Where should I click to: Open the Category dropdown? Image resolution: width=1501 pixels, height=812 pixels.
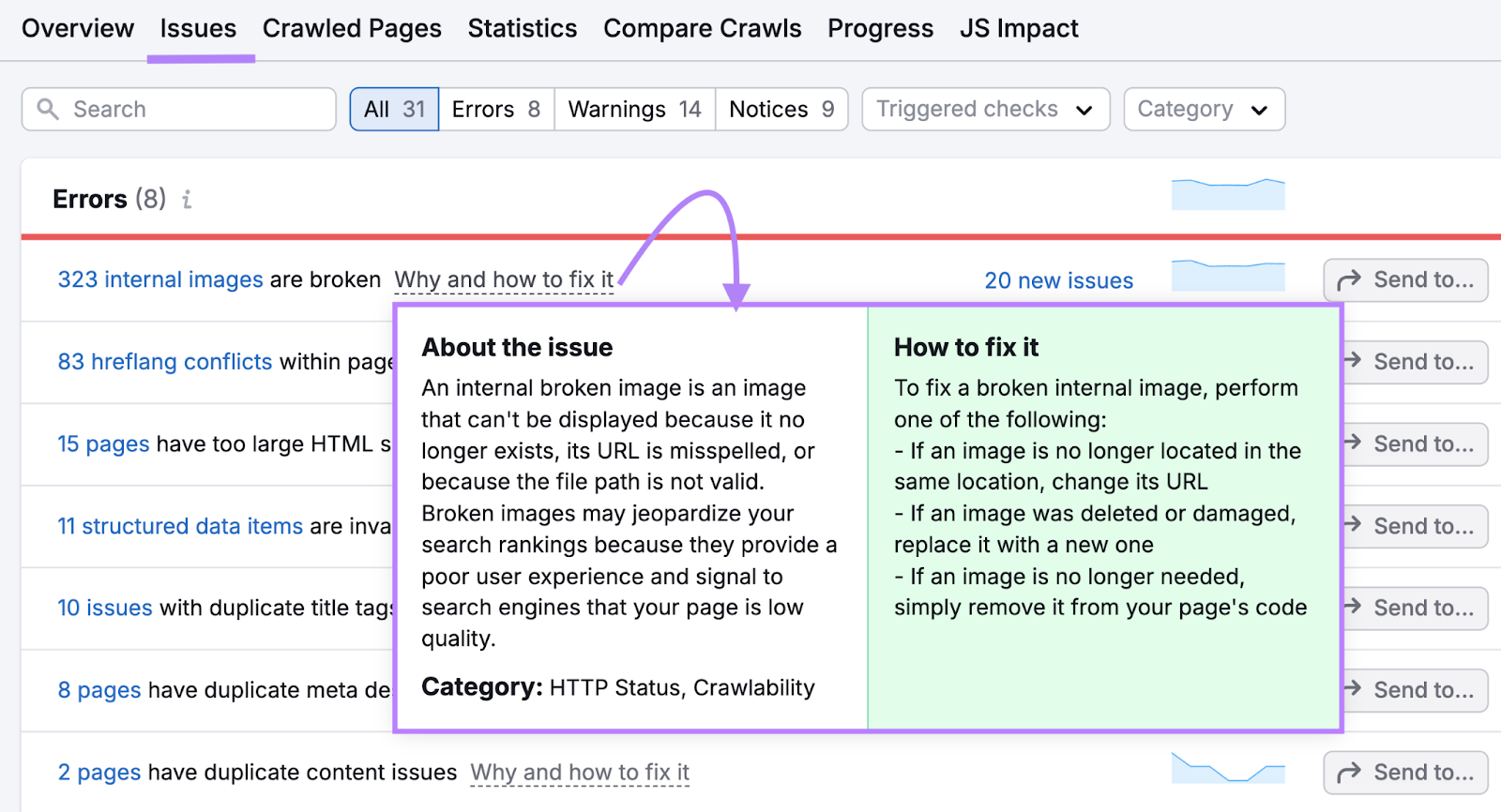click(x=1203, y=110)
